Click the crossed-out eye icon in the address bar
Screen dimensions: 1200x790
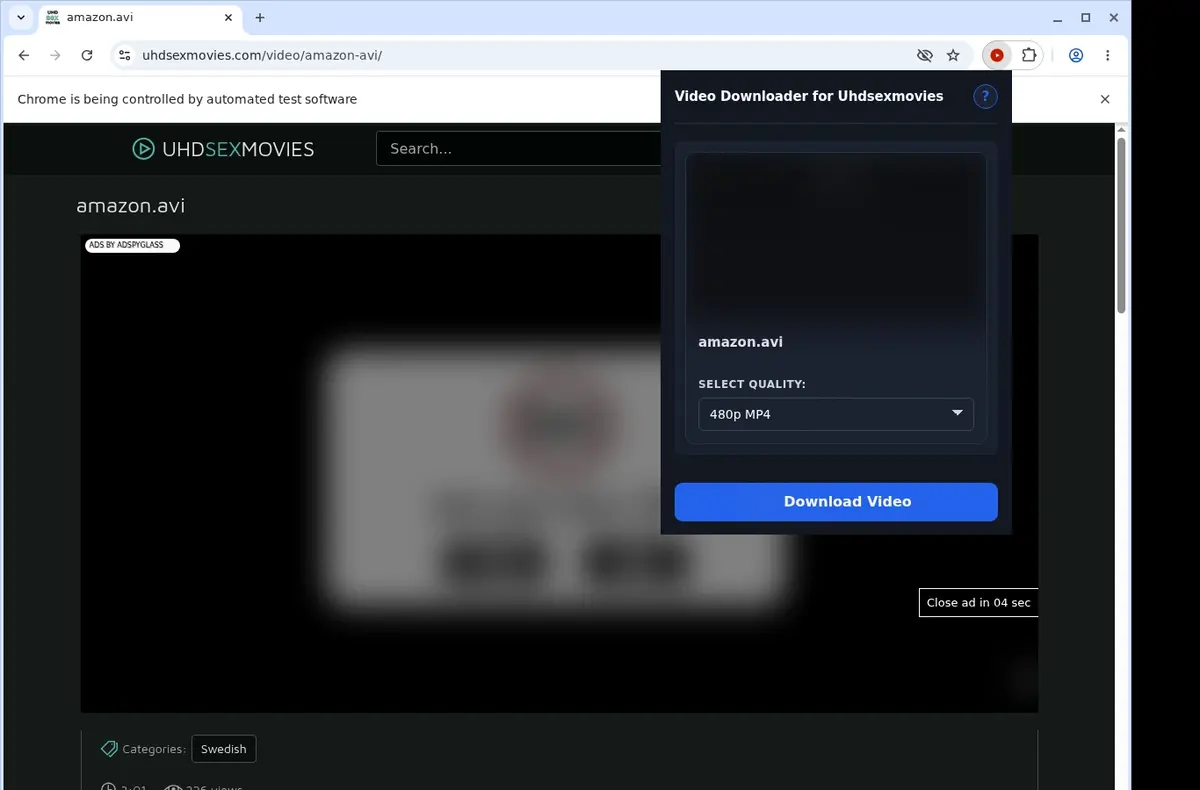point(925,56)
